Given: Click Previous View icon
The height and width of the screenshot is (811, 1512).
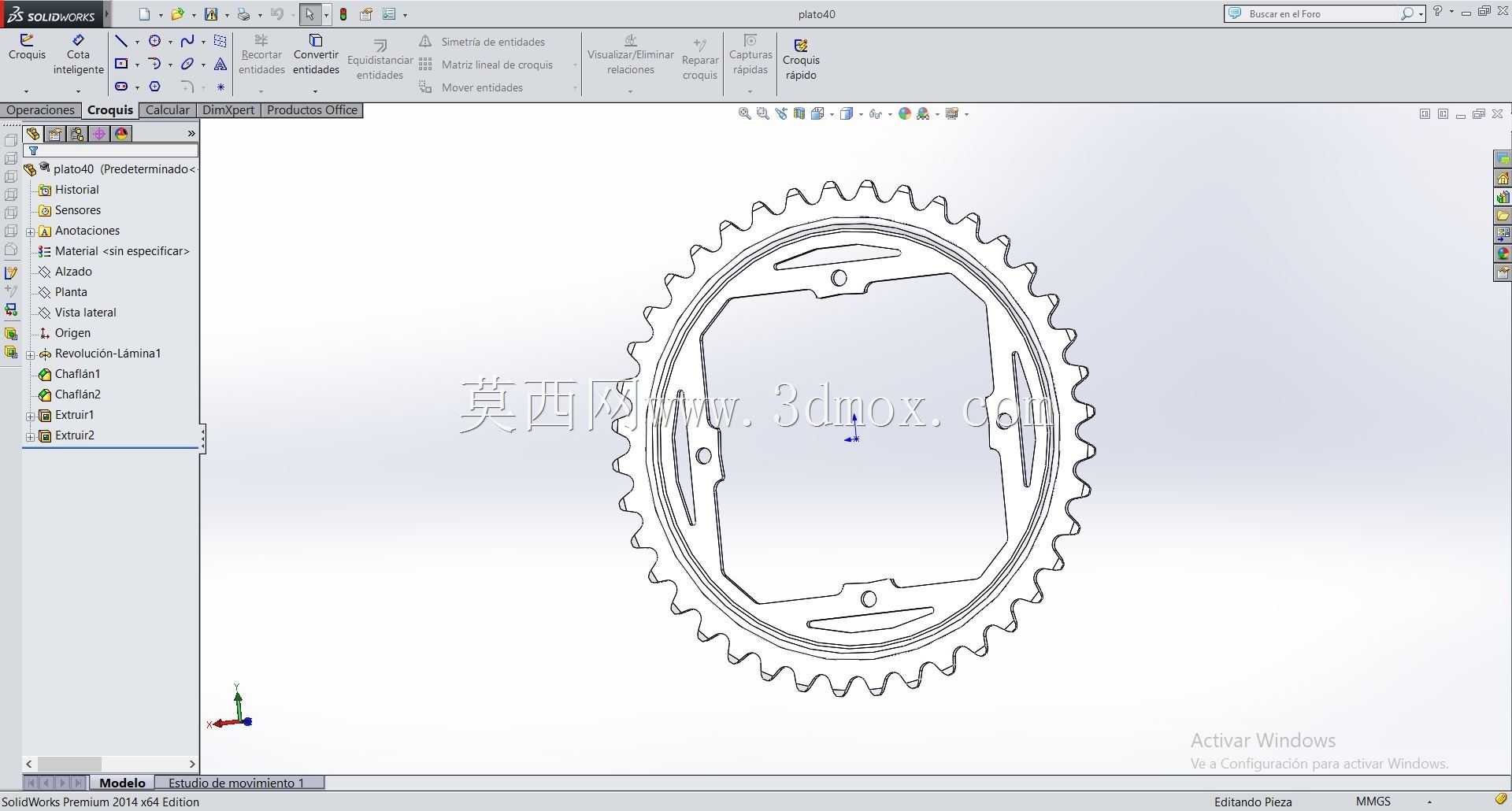Looking at the screenshot, I should point(781,113).
